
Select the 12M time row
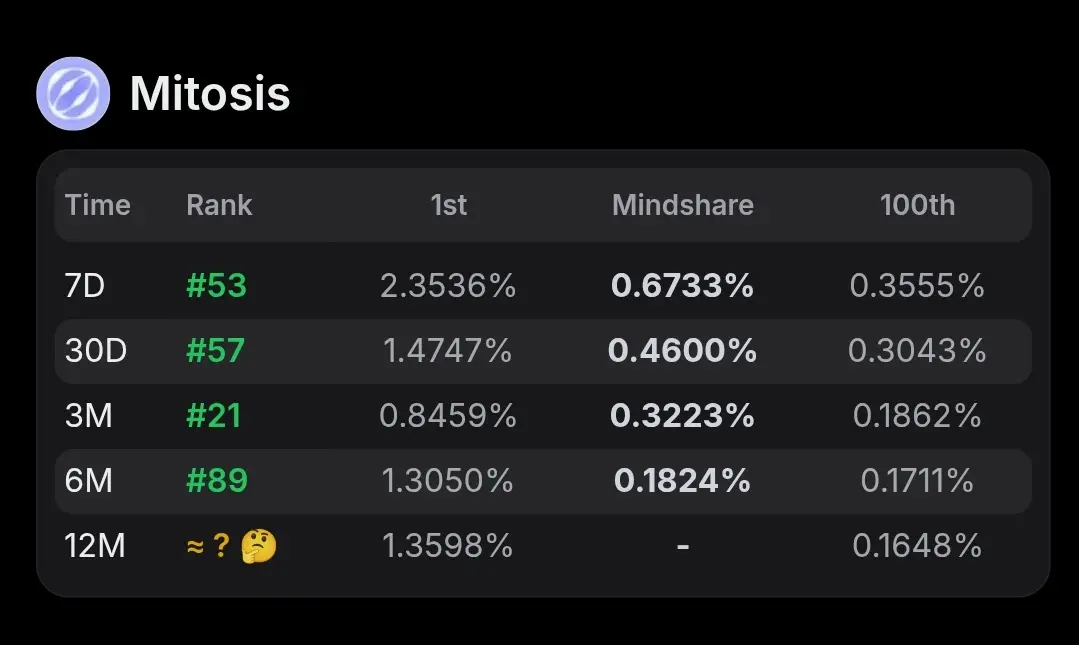(x=543, y=546)
